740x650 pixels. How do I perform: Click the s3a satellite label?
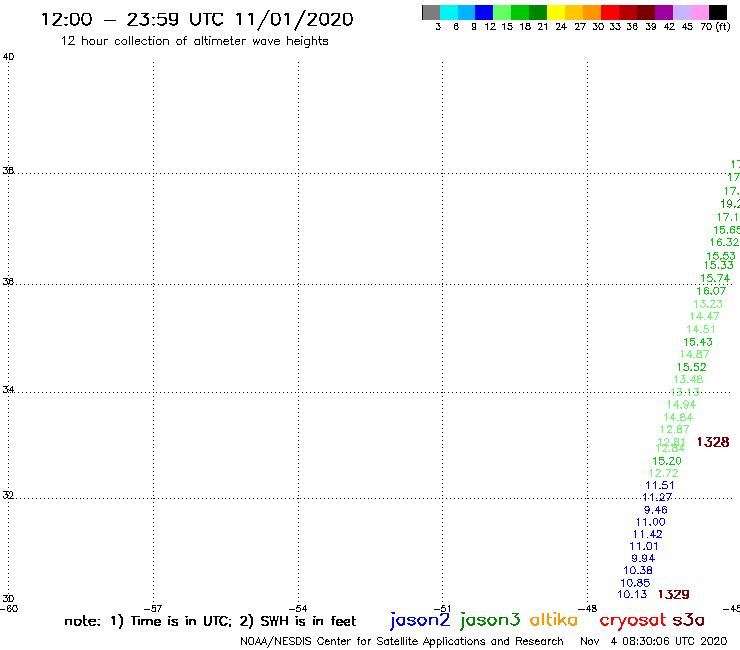[688, 621]
